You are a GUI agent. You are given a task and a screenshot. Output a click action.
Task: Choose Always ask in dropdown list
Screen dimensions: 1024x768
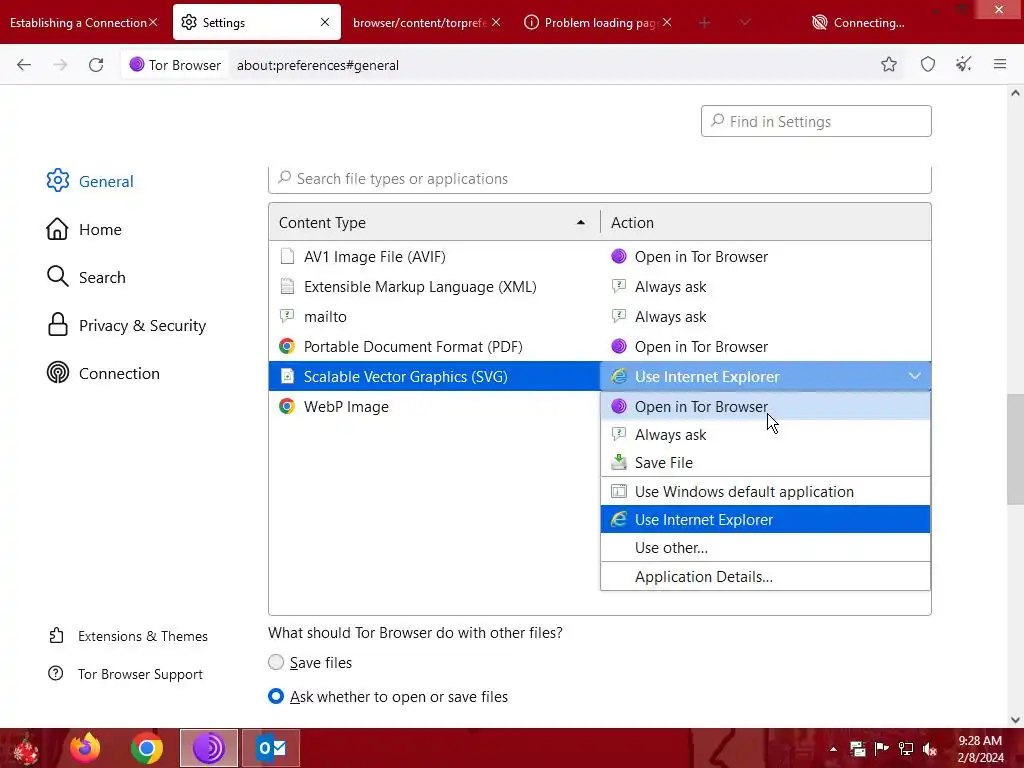[765, 434]
